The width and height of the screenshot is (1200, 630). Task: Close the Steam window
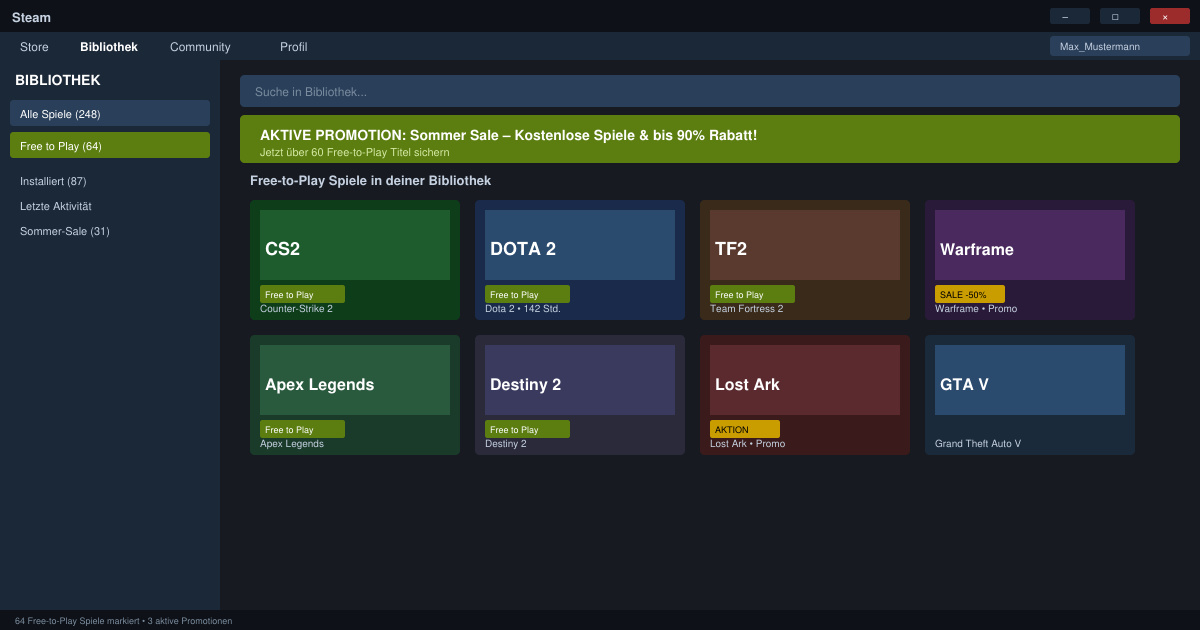(1170, 16)
